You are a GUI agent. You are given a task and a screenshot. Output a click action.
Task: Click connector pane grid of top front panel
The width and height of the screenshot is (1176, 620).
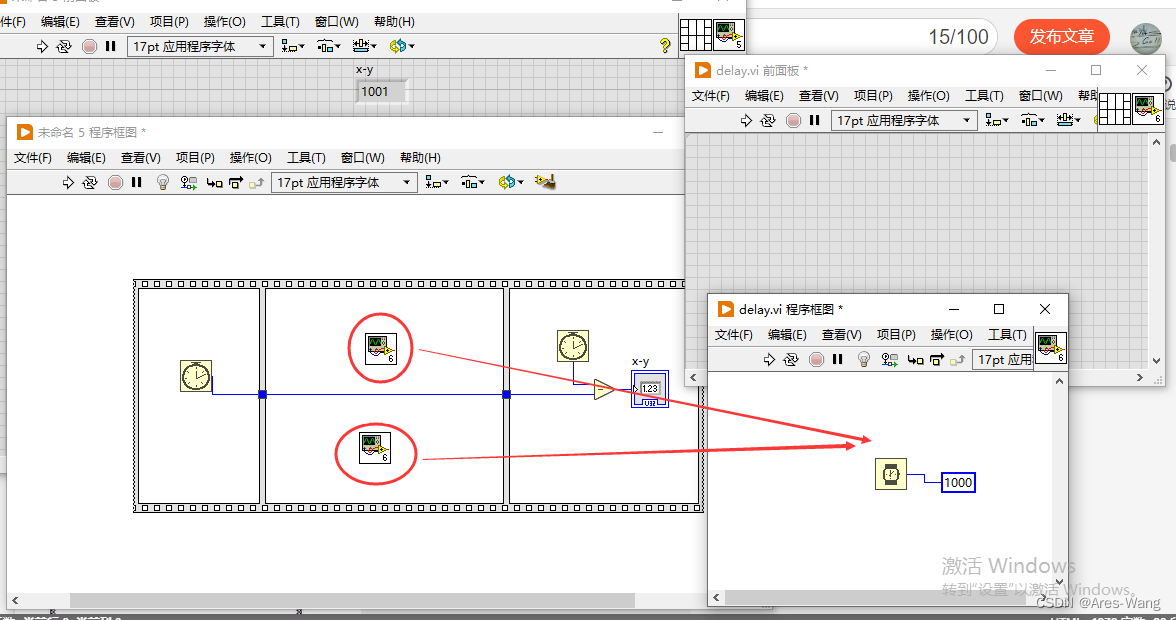(x=695, y=34)
